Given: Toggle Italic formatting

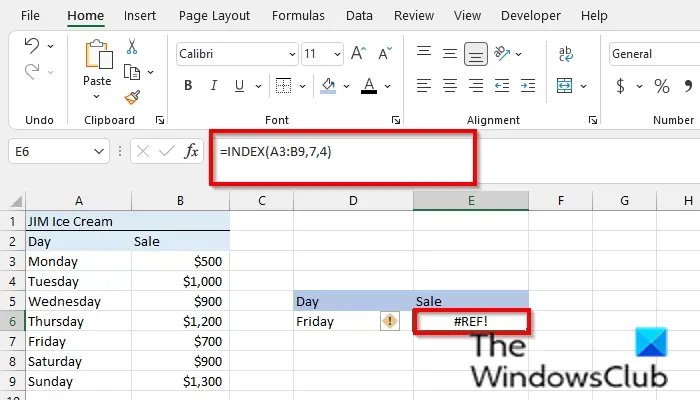Looking at the screenshot, I should (214, 85).
